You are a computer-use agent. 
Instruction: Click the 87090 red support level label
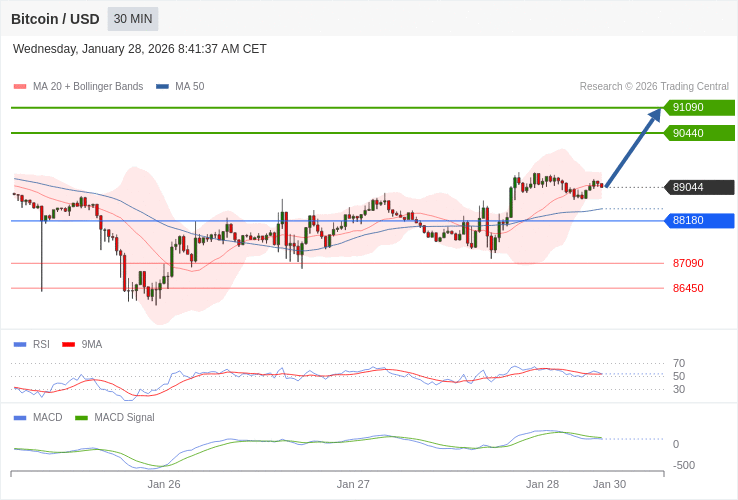click(x=688, y=263)
